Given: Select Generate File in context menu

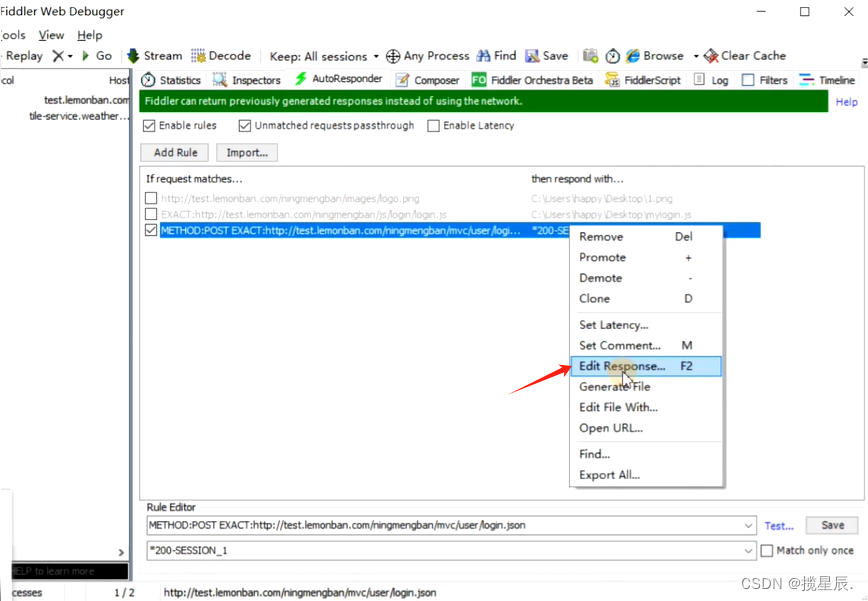Looking at the screenshot, I should click(646, 387).
